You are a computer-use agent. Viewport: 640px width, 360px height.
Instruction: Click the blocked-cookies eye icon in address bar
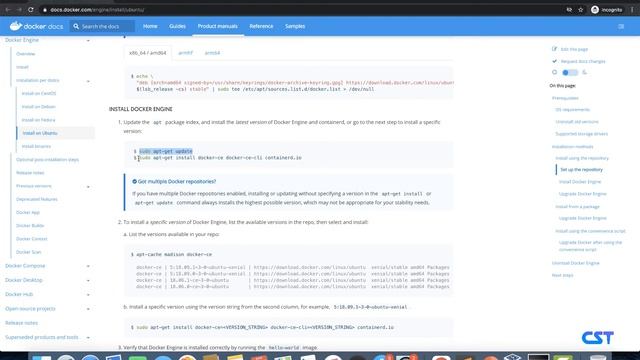pyautogui.click(x=569, y=10)
